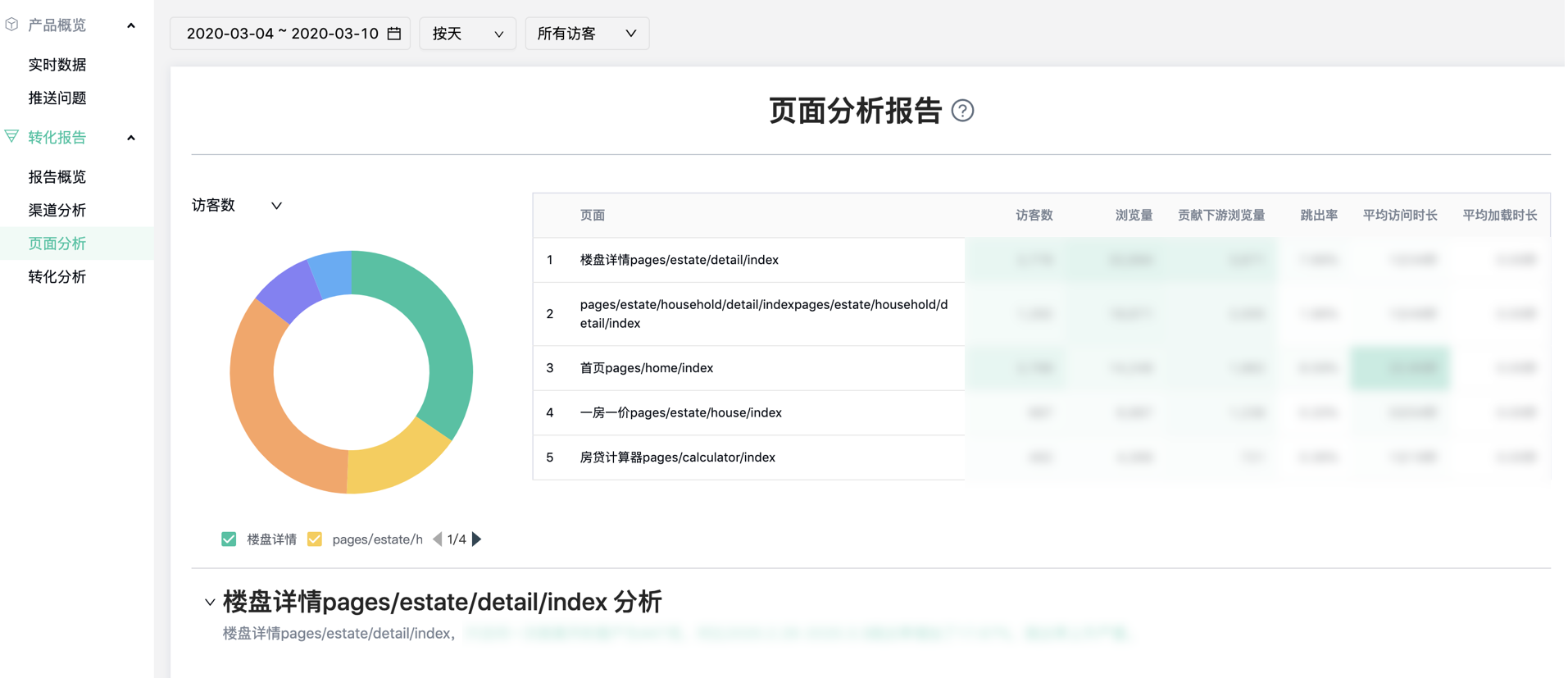Open the help question-mark icon beside title
Image resolution: width=1568 pixels, height=678 pixels.
[962, 111]
